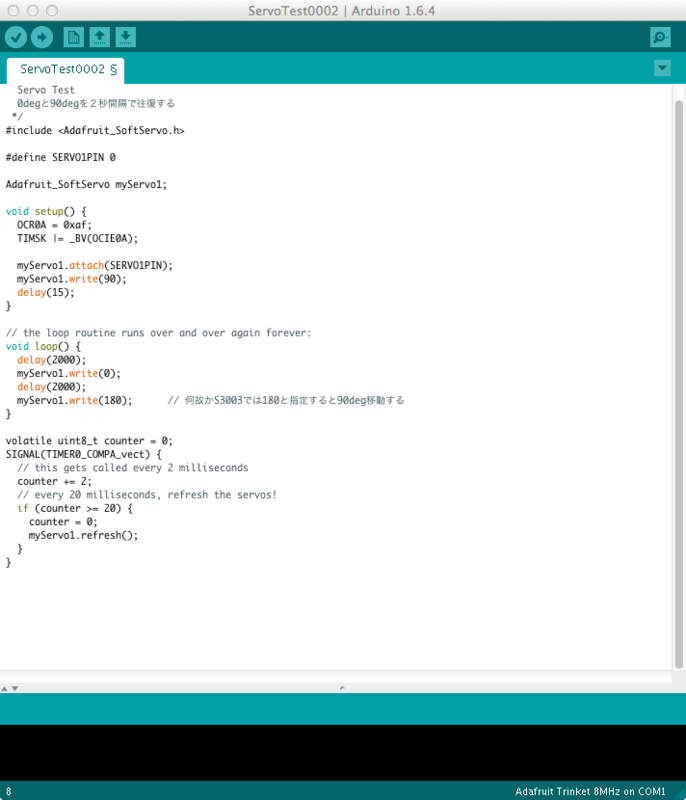
Task: Click the void setup() line
Action: [x=46, y=211]
